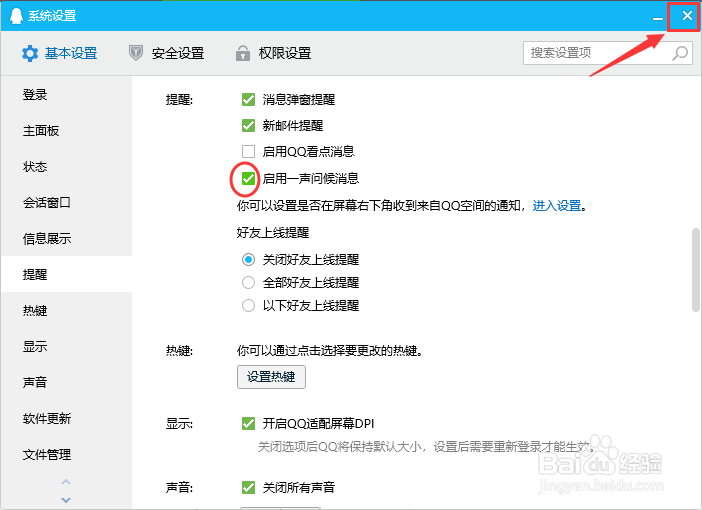Screen dimensions: 702x510
Task: Open 信息展示 in the sidebar
Action: pyautogui.click(x=66, y=238)
